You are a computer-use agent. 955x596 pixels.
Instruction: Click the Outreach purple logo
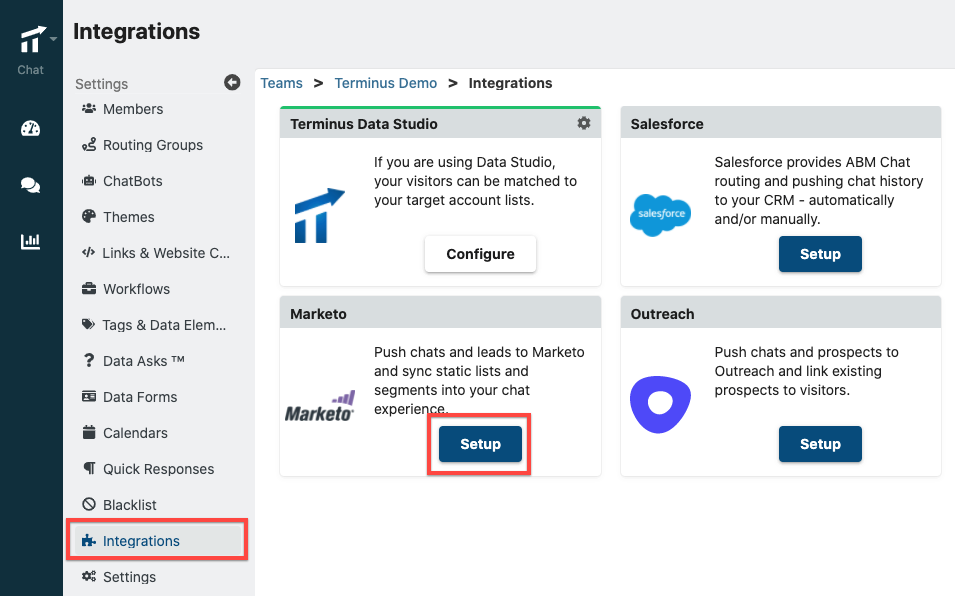[x=660, y=404]
